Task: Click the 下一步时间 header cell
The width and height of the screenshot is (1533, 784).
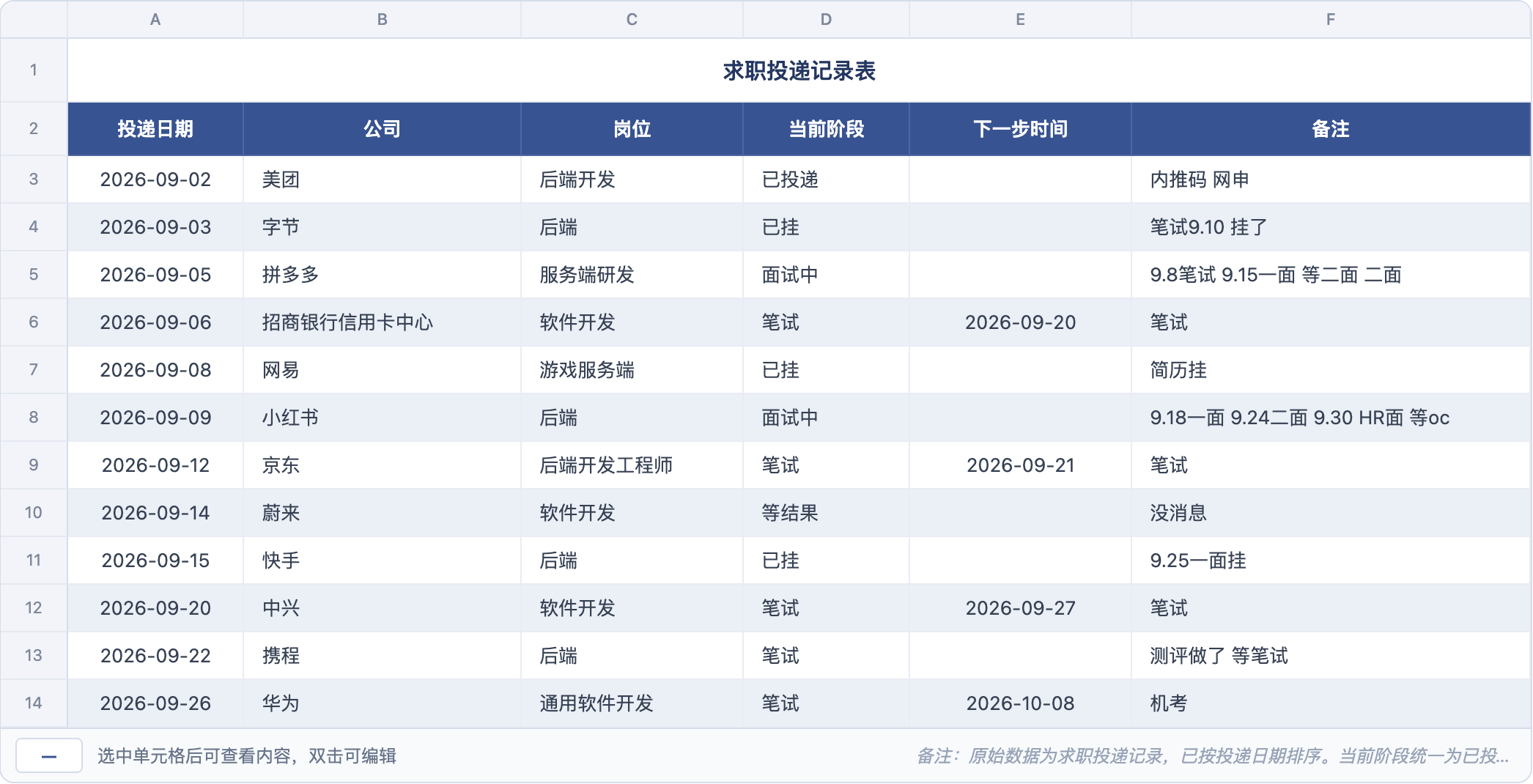Action: point(1020,129)
